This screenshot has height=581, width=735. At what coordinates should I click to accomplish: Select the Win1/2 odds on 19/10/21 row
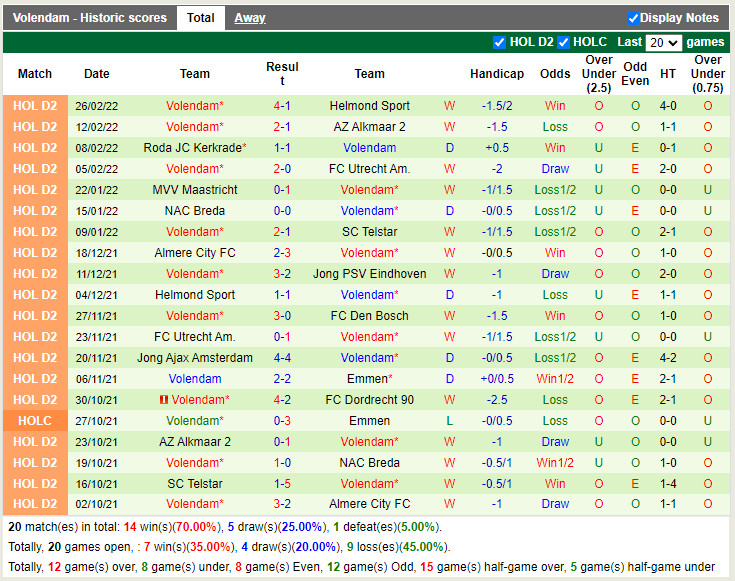555,463
